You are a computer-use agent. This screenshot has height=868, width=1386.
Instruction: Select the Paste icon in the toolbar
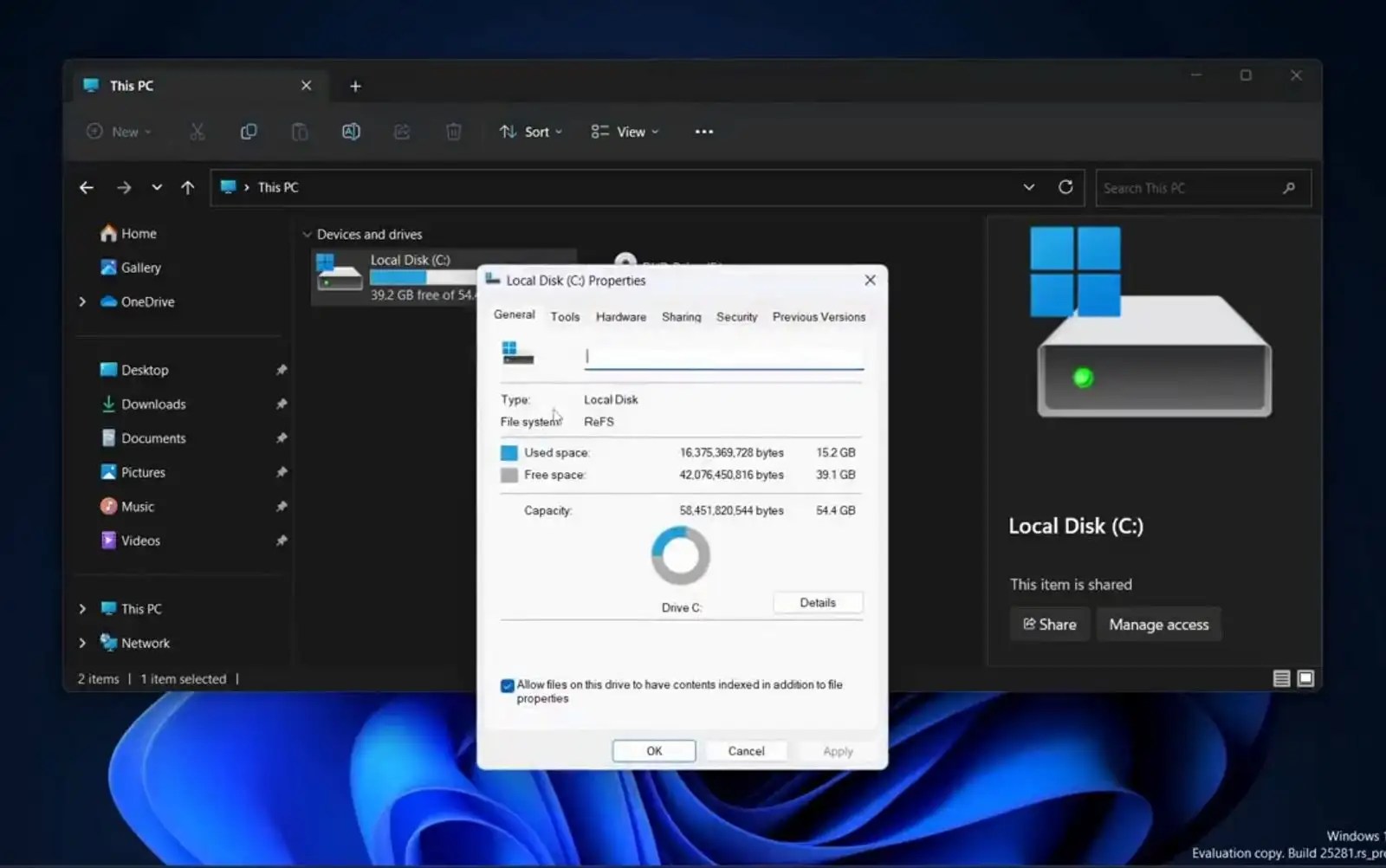(x=300, y=132)
